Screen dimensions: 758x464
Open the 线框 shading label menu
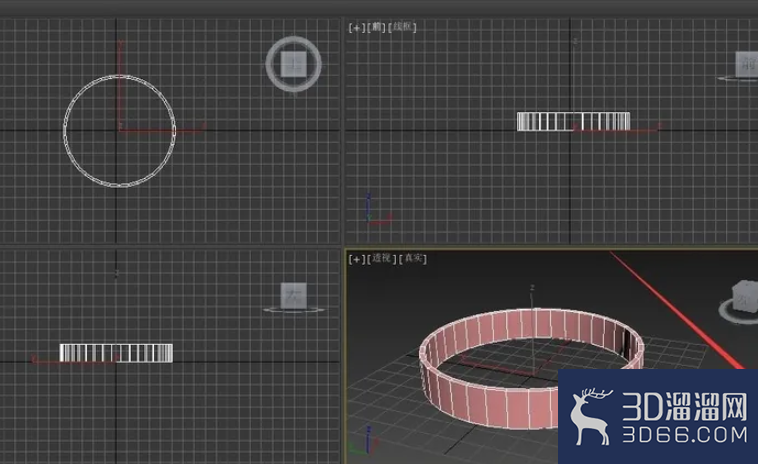402,27
